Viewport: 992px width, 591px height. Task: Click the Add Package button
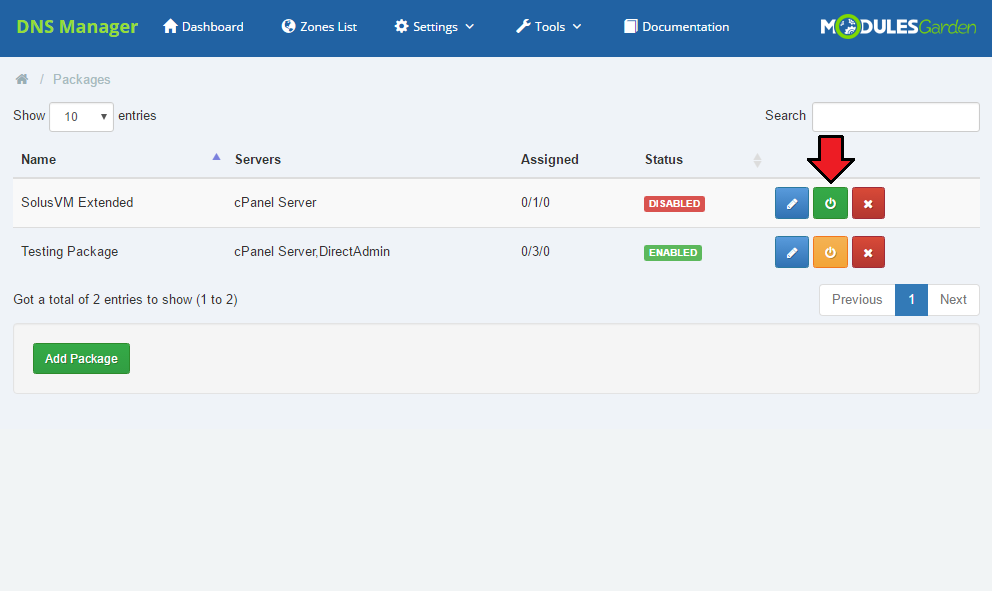pos(82,359)
